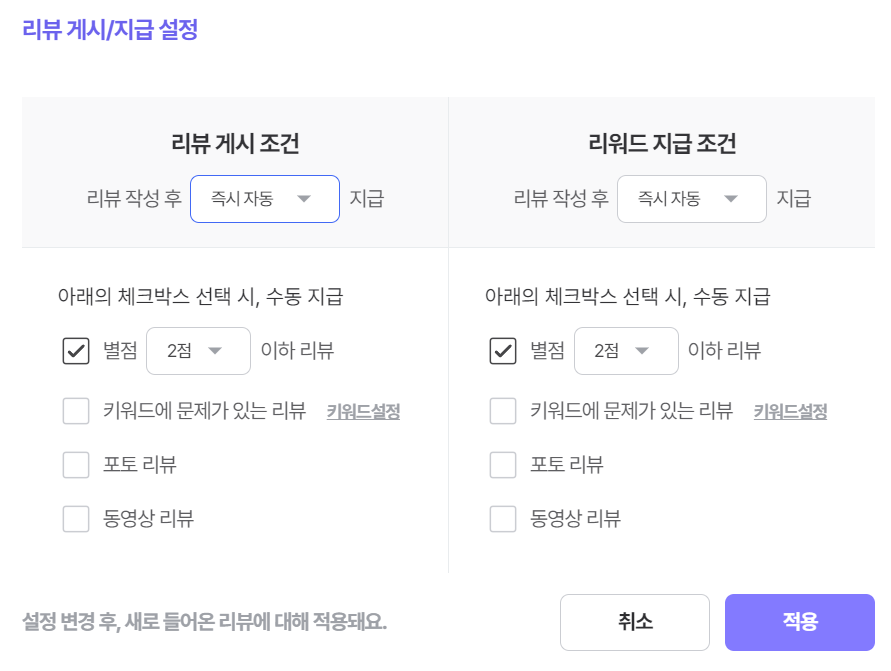Open the 즉시 자동 dropdown under 리뷰 게시 조건
The width and height of the screenshot is (891, 671).
point(265,199)
